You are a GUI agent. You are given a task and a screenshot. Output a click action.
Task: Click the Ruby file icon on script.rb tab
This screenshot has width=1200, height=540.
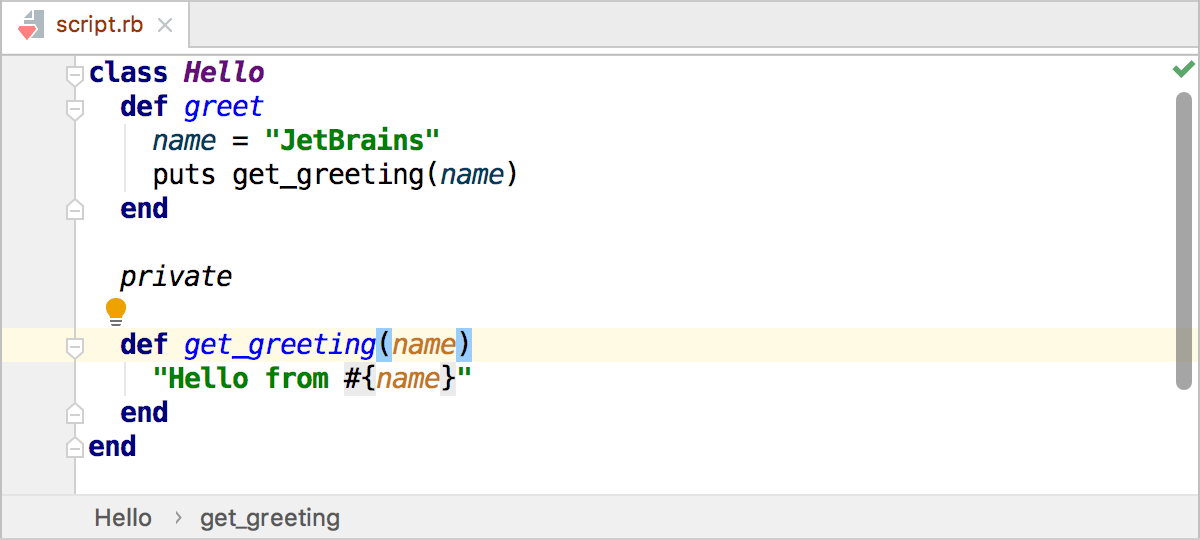point(31,25)
